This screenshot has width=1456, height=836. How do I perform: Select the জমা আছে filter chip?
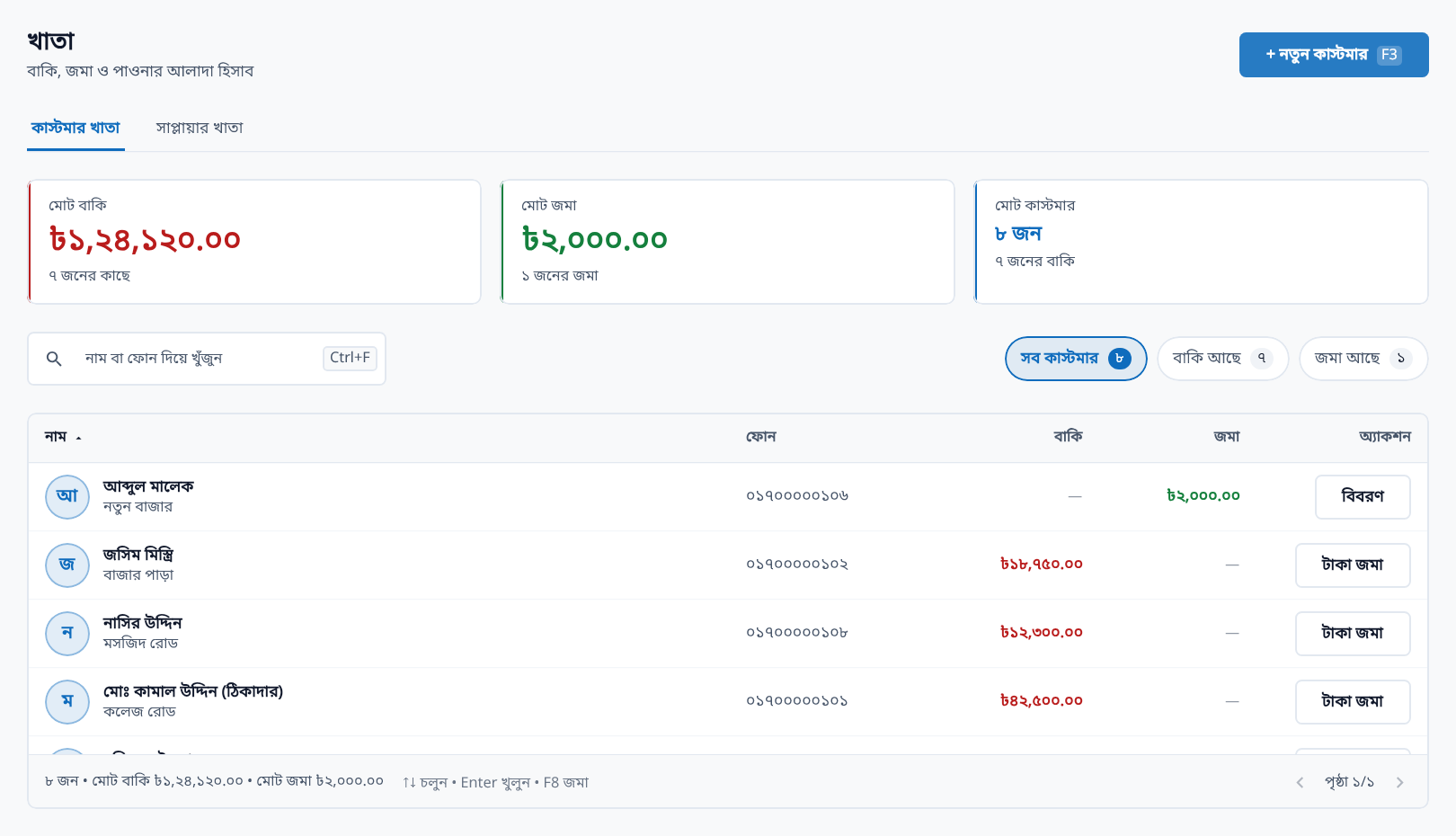click(x=1363, y=359)
